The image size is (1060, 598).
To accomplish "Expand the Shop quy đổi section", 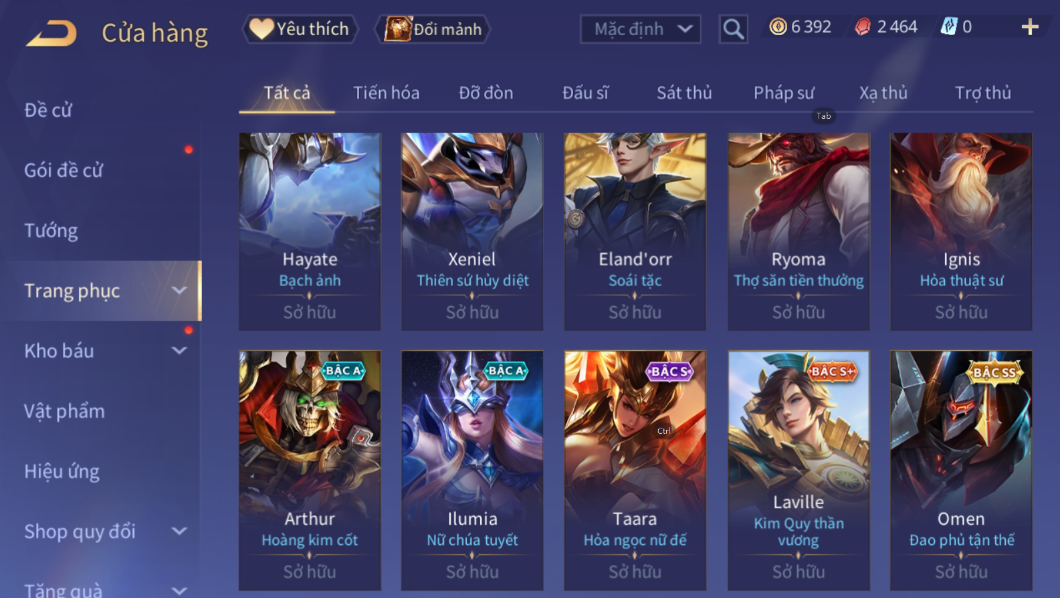I will point(179,531).
